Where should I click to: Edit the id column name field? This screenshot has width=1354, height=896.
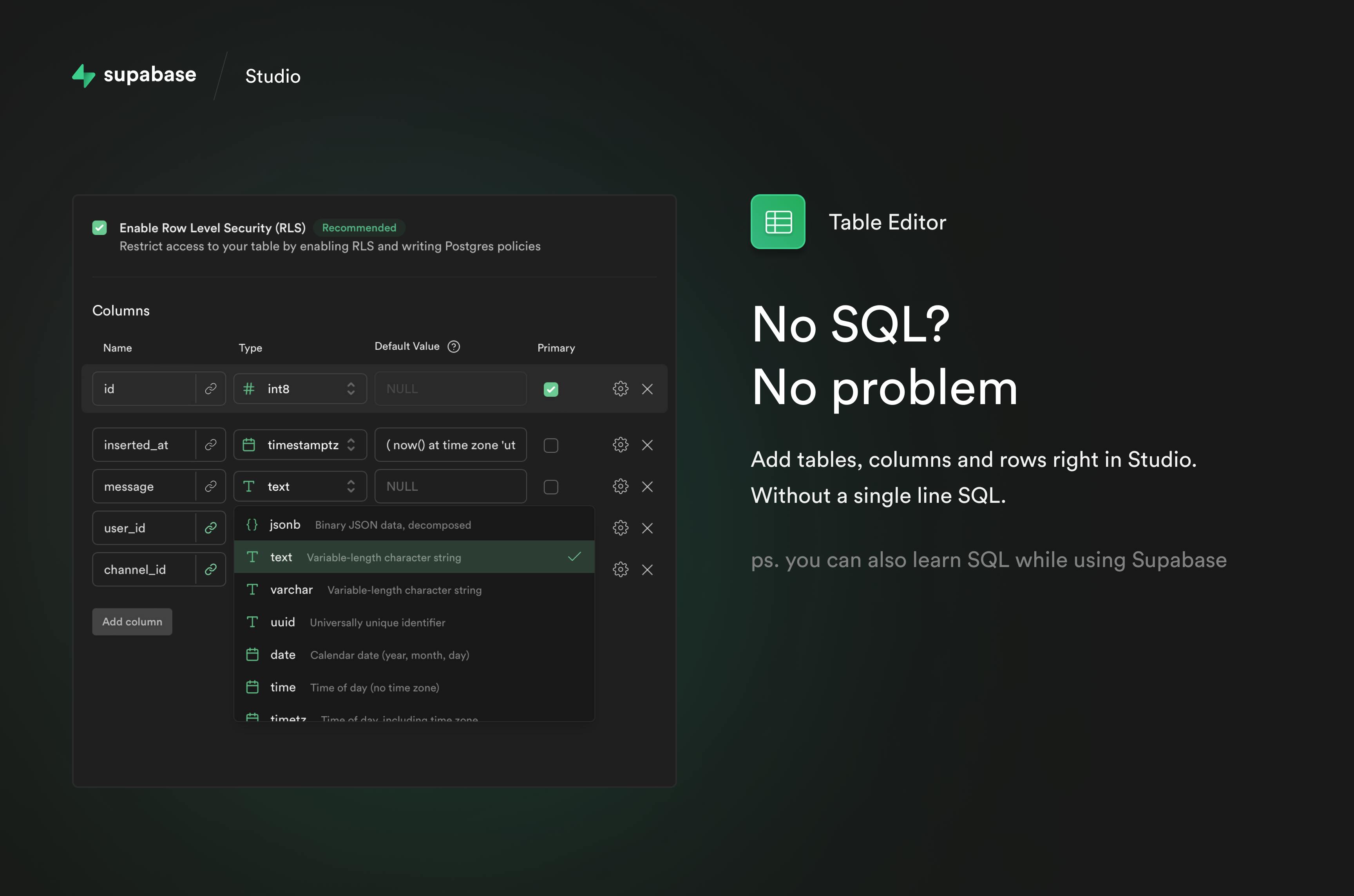[x=144, y=388]
